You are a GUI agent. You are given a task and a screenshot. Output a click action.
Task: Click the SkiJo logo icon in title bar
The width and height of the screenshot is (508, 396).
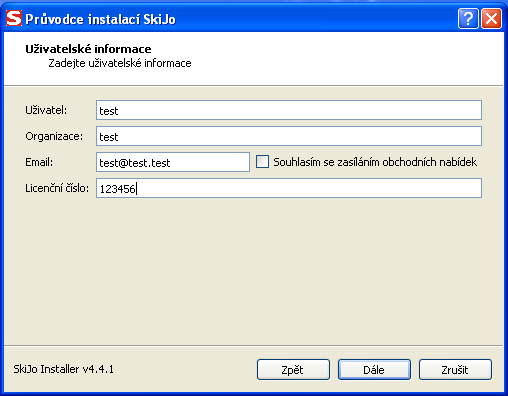pos(14,18)
